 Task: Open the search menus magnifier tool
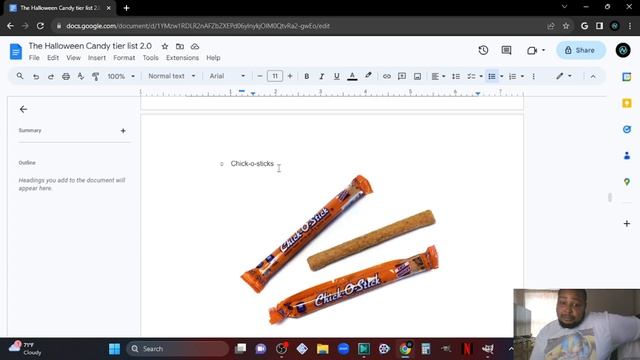20,76
